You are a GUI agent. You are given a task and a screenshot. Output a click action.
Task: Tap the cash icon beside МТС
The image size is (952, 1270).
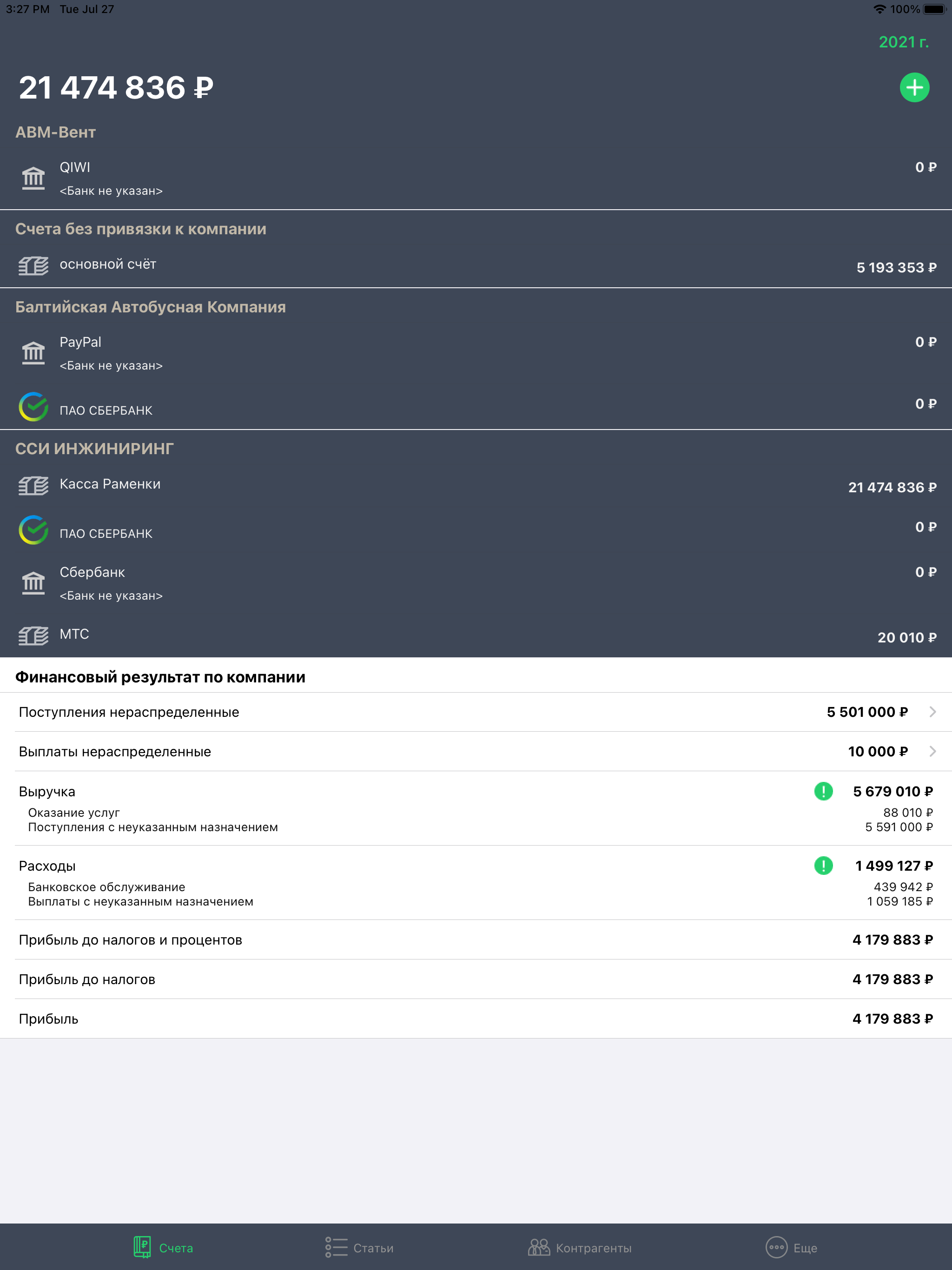click(x=33, y=635)
